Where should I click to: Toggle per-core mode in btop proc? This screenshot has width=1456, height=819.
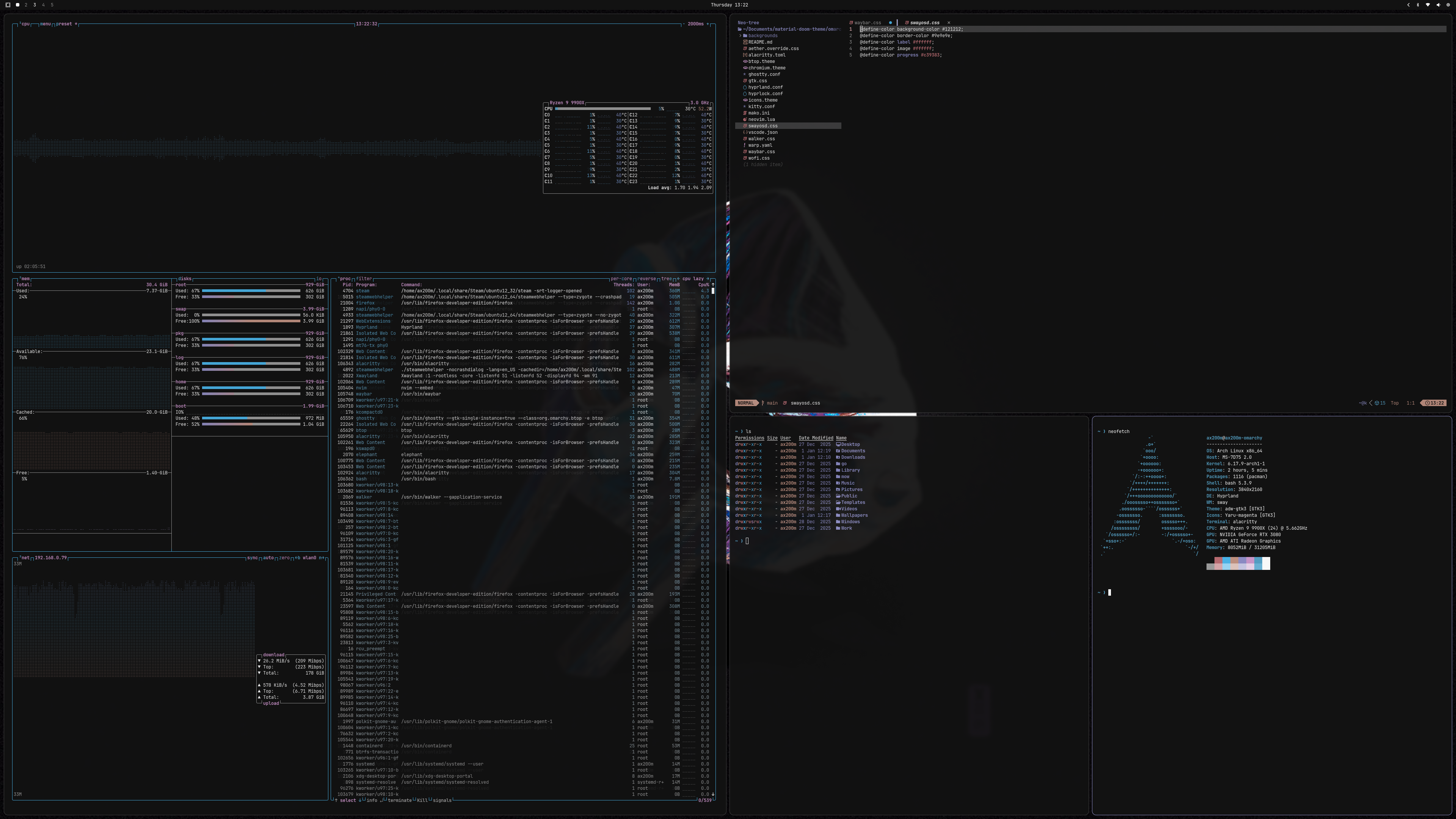click(621, 279)
